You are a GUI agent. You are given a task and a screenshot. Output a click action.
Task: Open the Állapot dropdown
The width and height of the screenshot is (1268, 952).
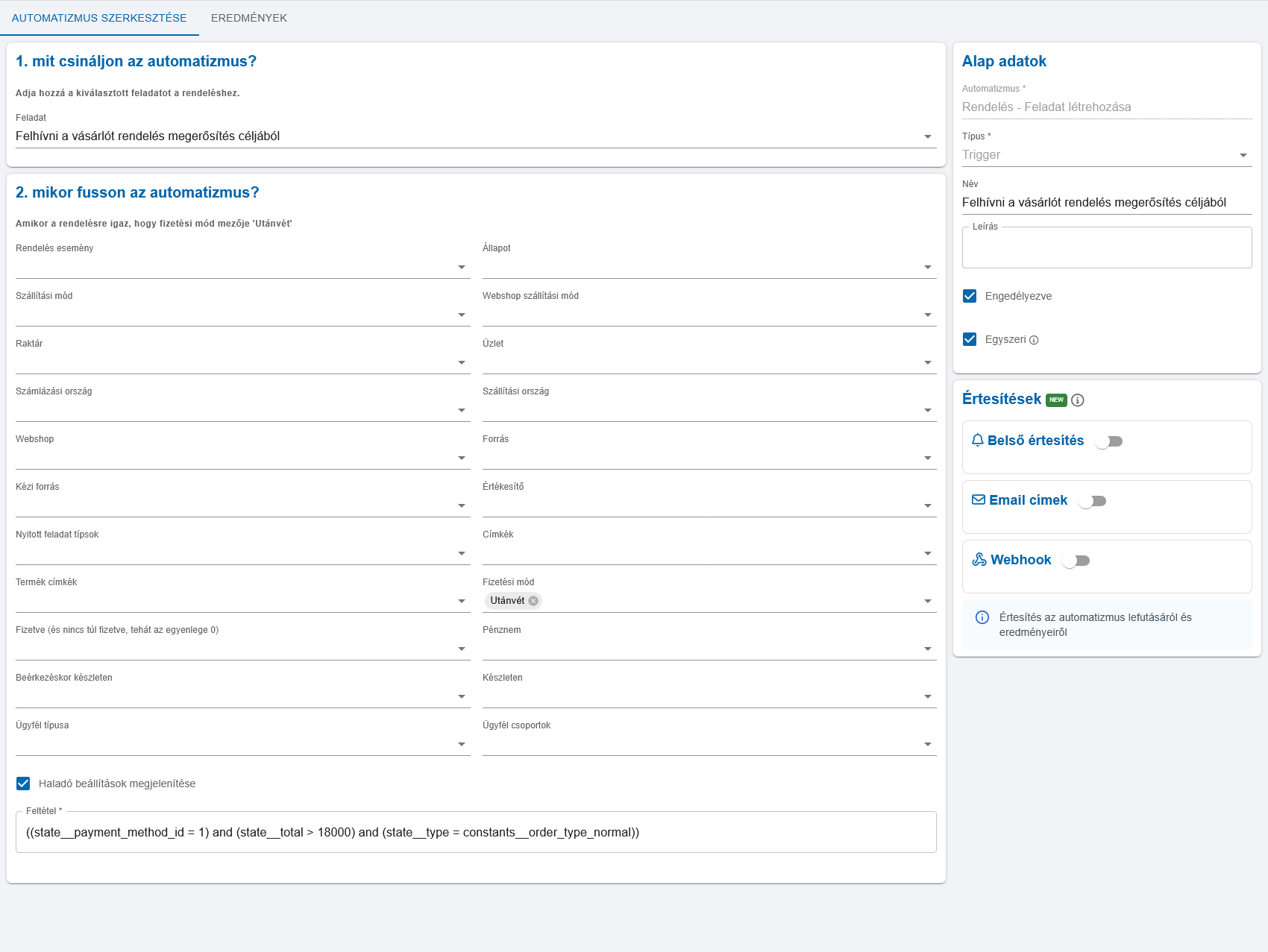(x=709, y=267)
